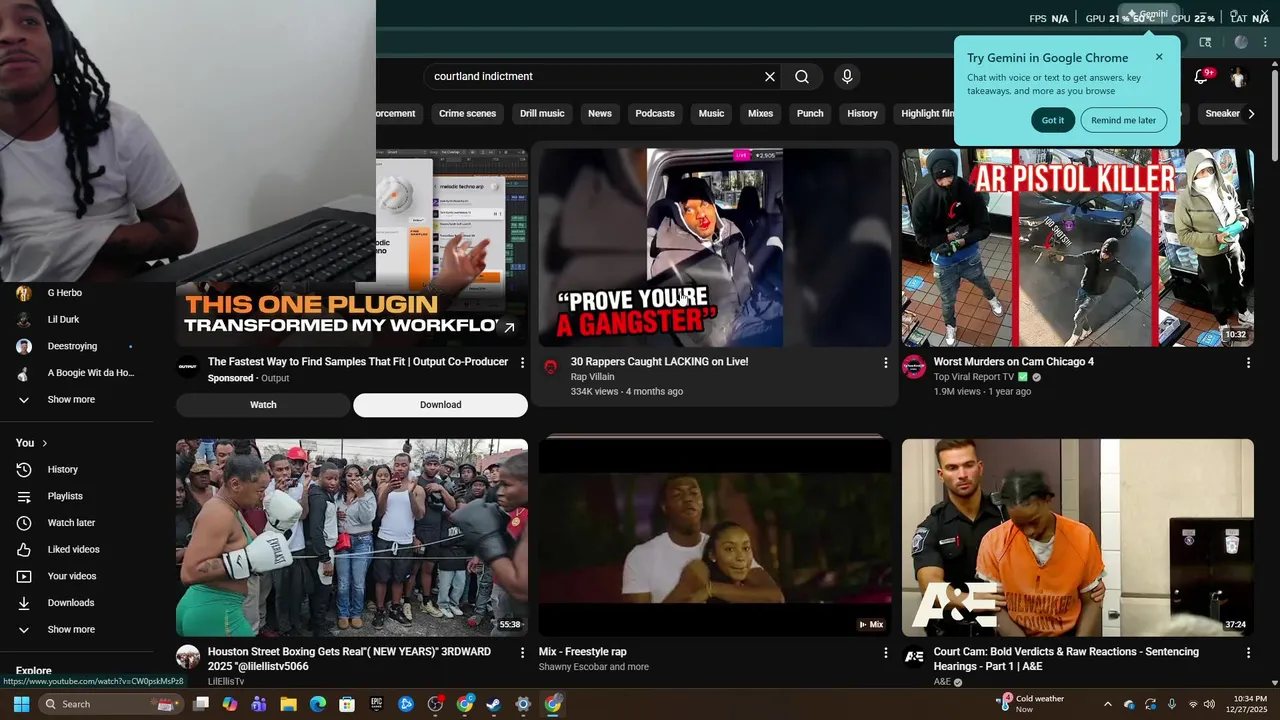Open the A&E channel avatar
The image size is (1280, 720).
click(x=914, y=657)
